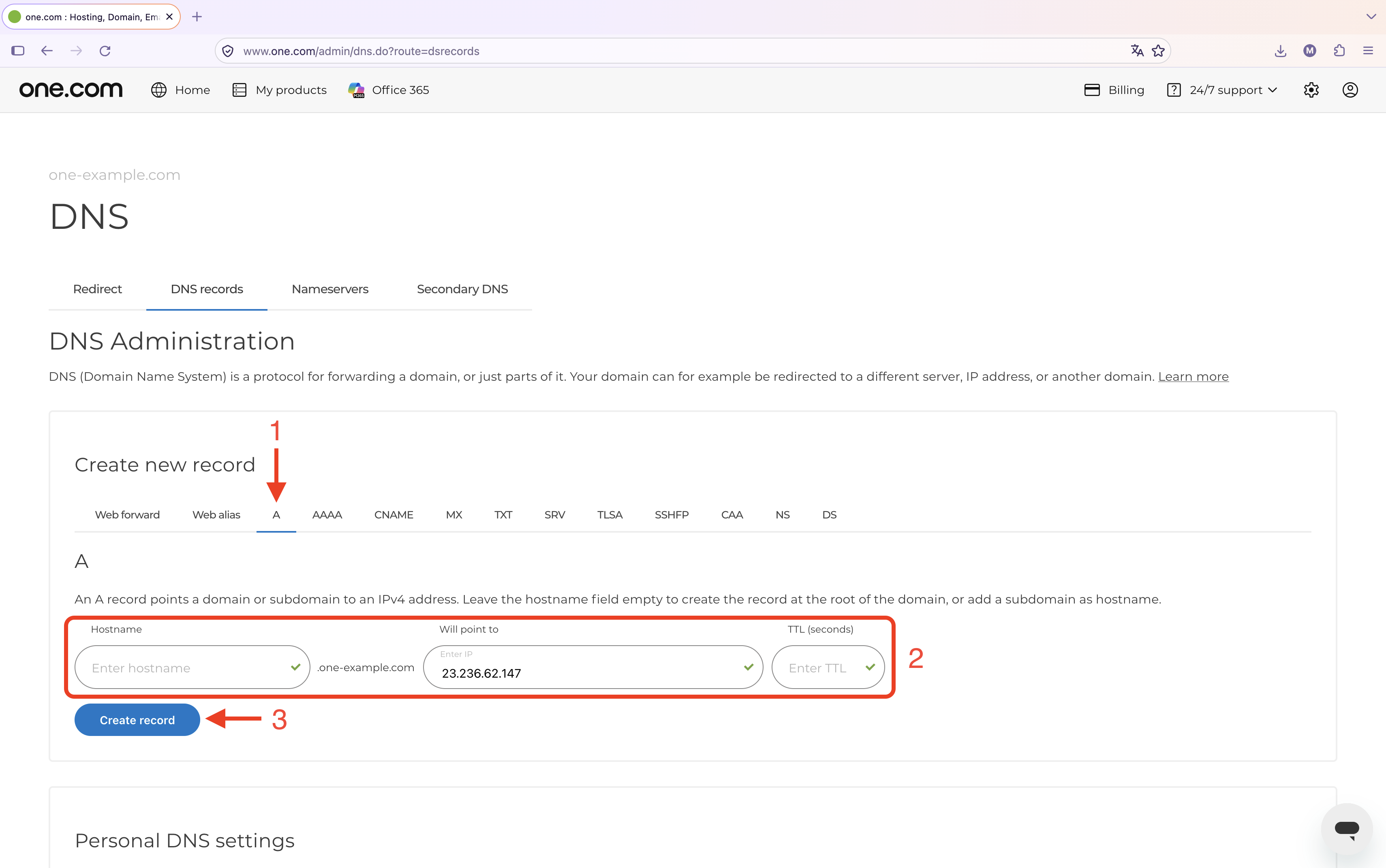Image resolution: width=1386 pixels, height=868 pixels.
Task: Go back with the browser back arrow
Action: [x=47, y=51]
